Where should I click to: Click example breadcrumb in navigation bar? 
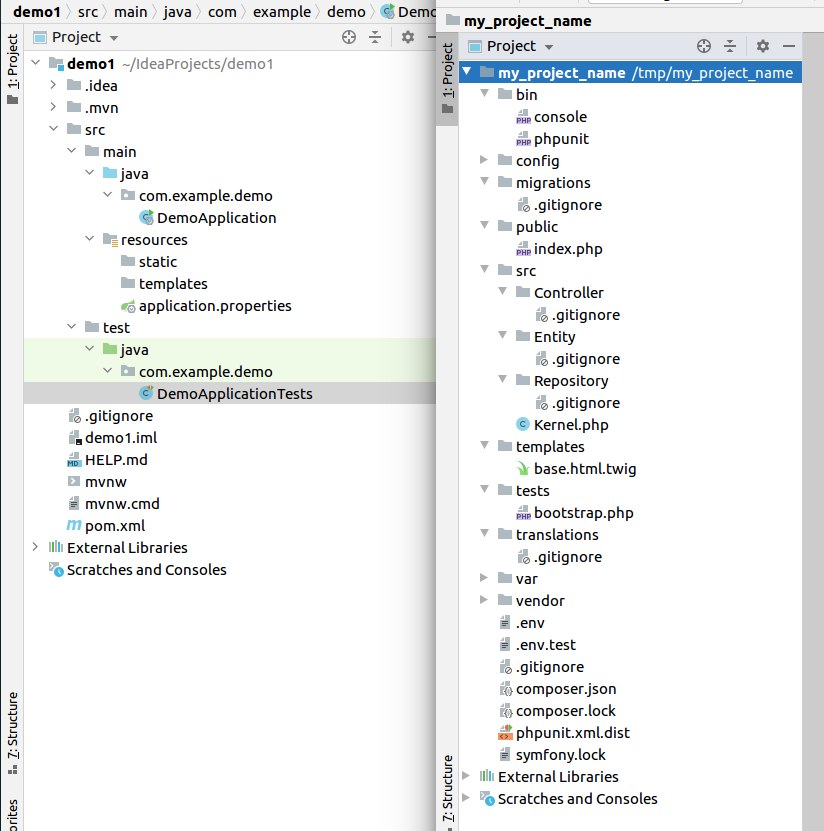pyautogui.click(x=282, y=12)
